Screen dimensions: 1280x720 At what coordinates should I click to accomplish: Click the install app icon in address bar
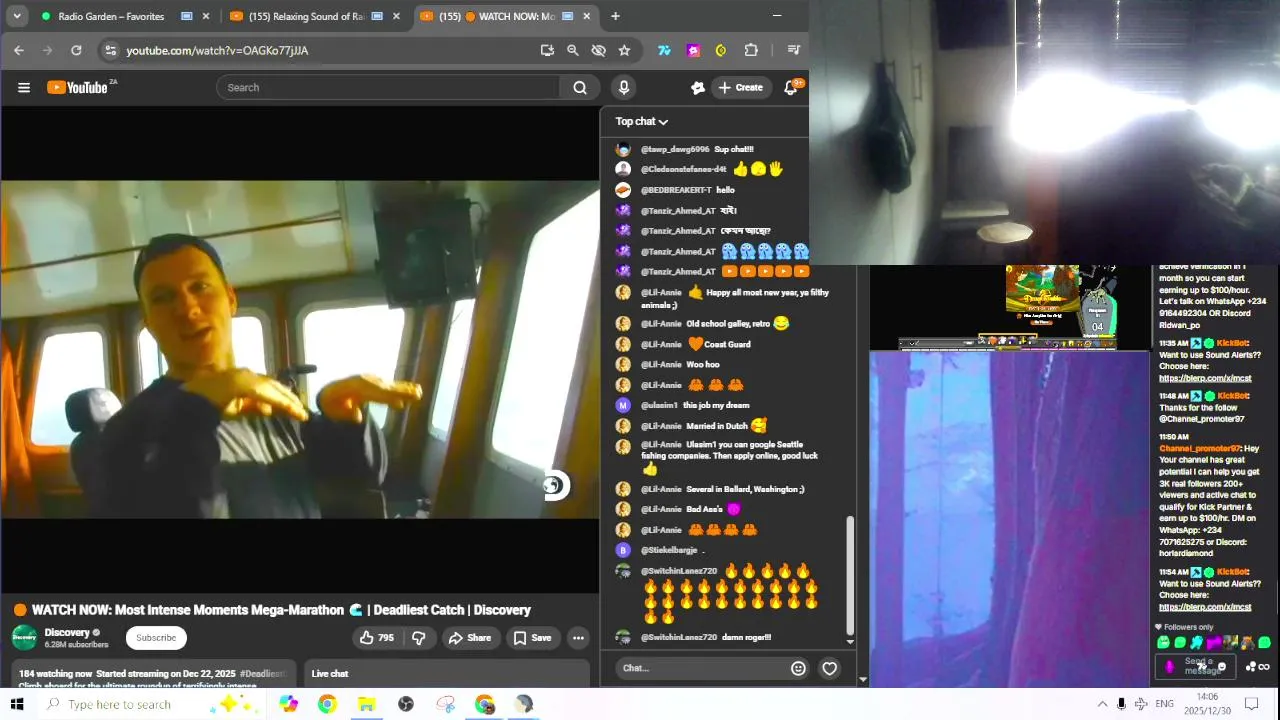tap(547, 50)
